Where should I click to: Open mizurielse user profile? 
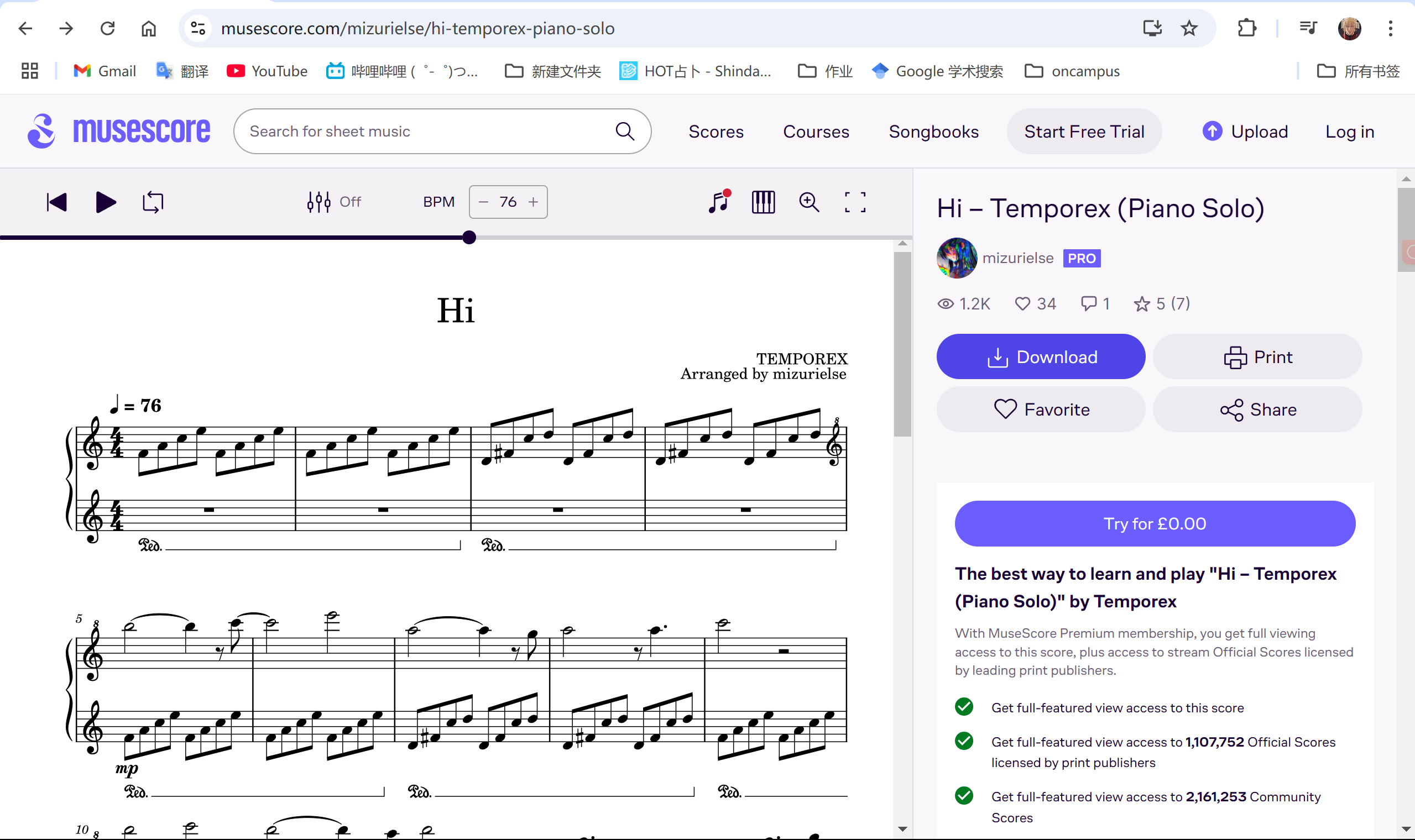click(x=1017, y=258)
